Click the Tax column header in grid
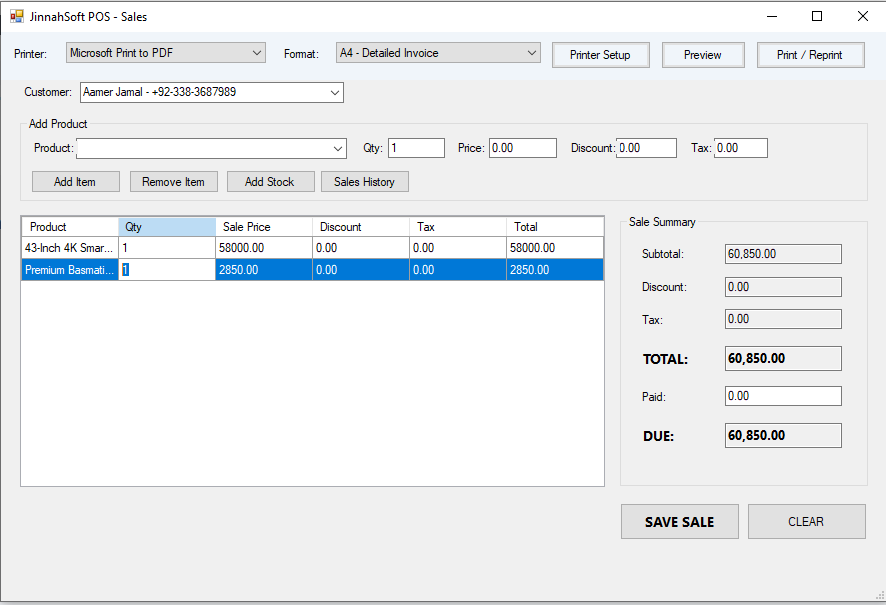The height and width of the screenshot is (605, 886). click(458, 227)
